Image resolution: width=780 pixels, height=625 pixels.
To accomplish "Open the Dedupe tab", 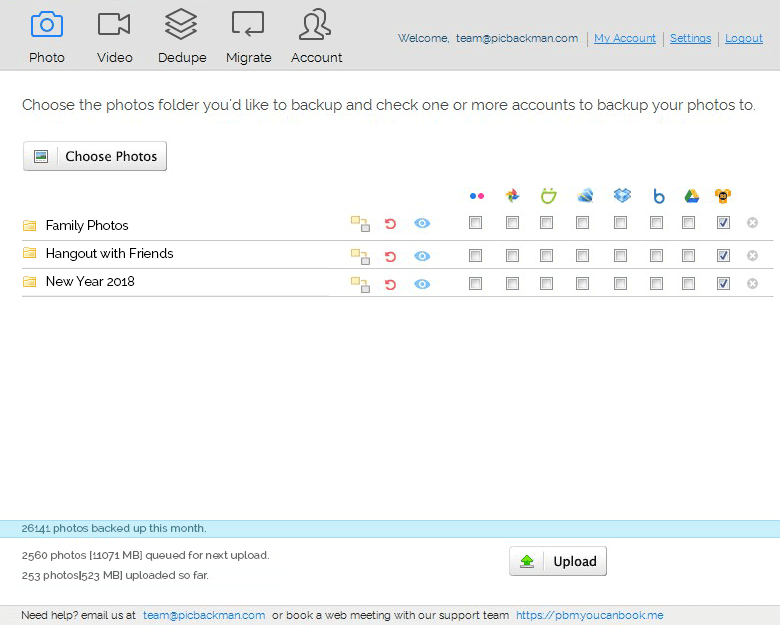I will [x=182, y=37].
